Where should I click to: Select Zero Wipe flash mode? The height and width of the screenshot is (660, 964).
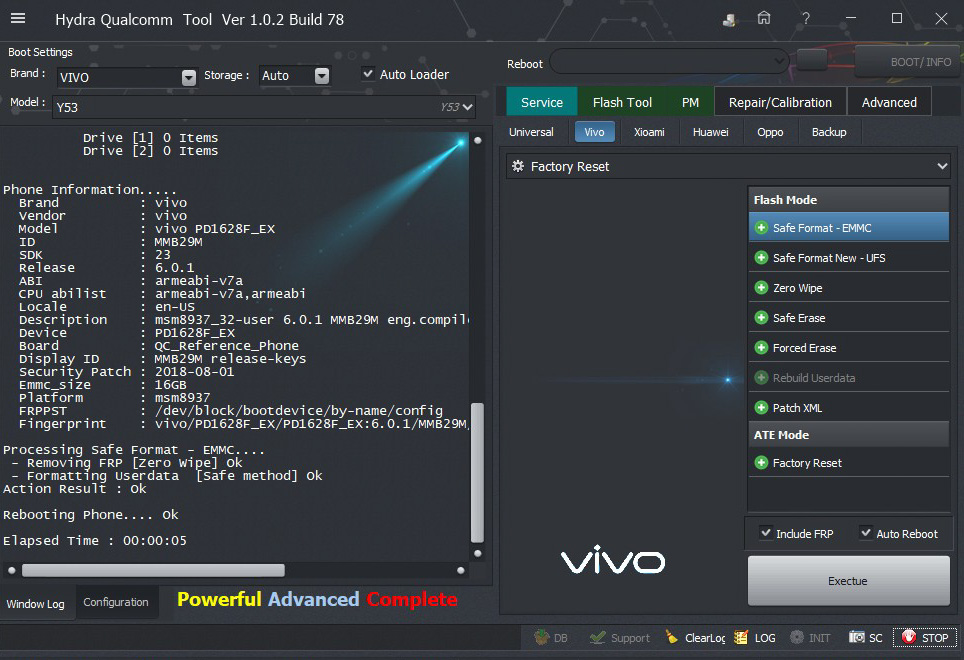coord(848,288)
